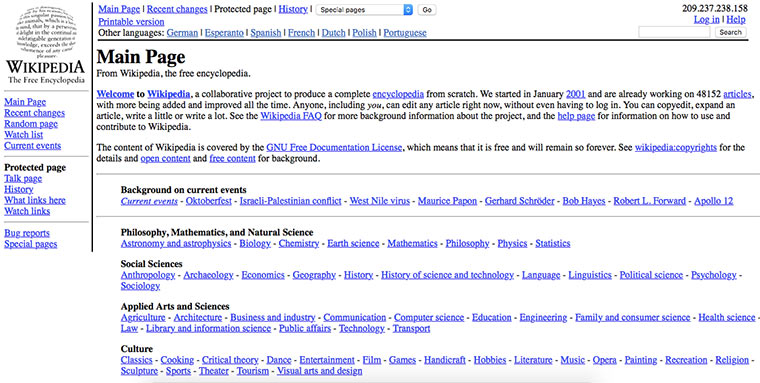This screenshot has width=760, height=383.
Task: Open Visual arts and design link
Action: coord(319,371)
